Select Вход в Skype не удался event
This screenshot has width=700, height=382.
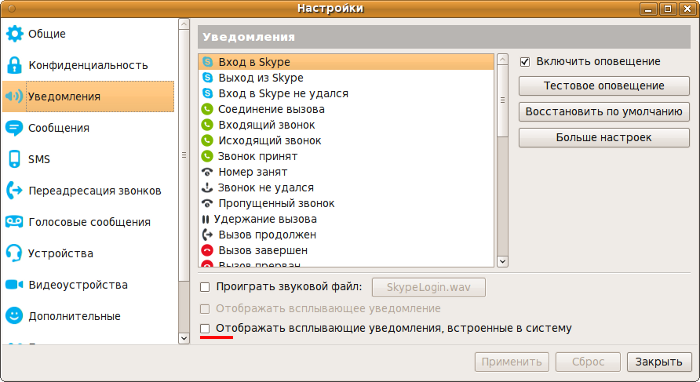[x=346, y=93]
